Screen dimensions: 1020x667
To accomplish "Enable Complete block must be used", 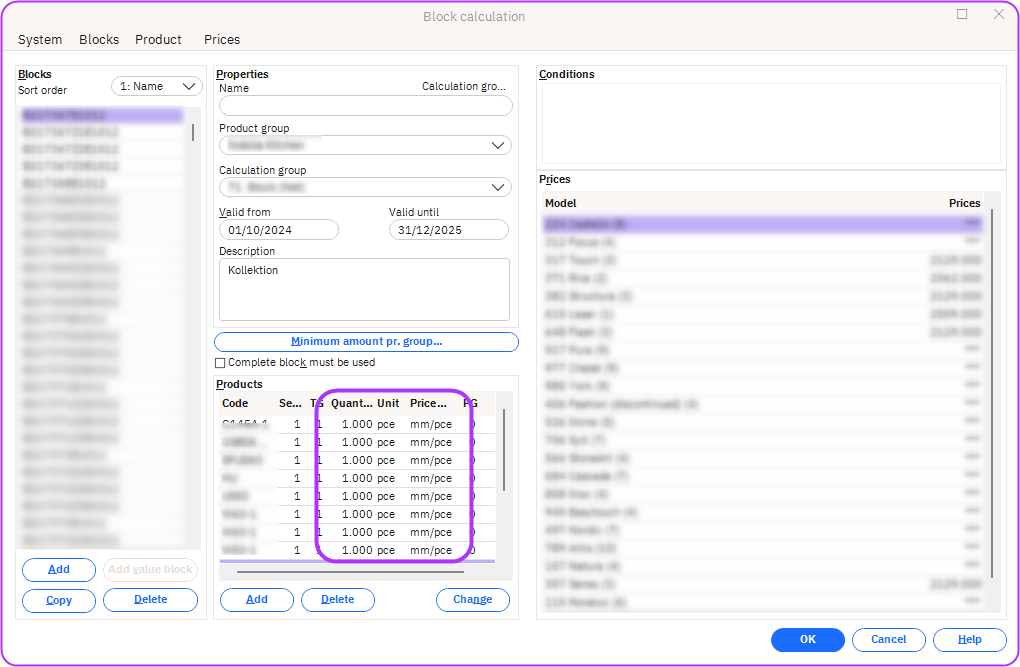I will click(221, 363).
